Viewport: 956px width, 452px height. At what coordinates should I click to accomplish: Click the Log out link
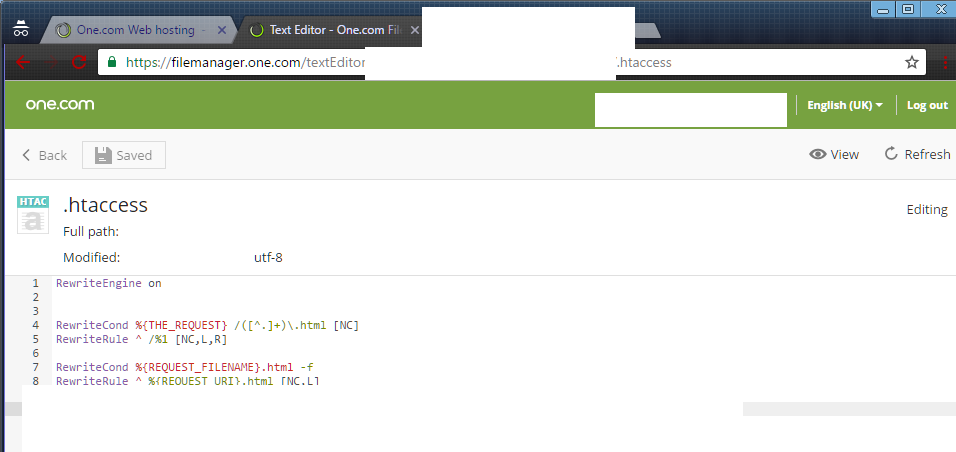(927, 105)
